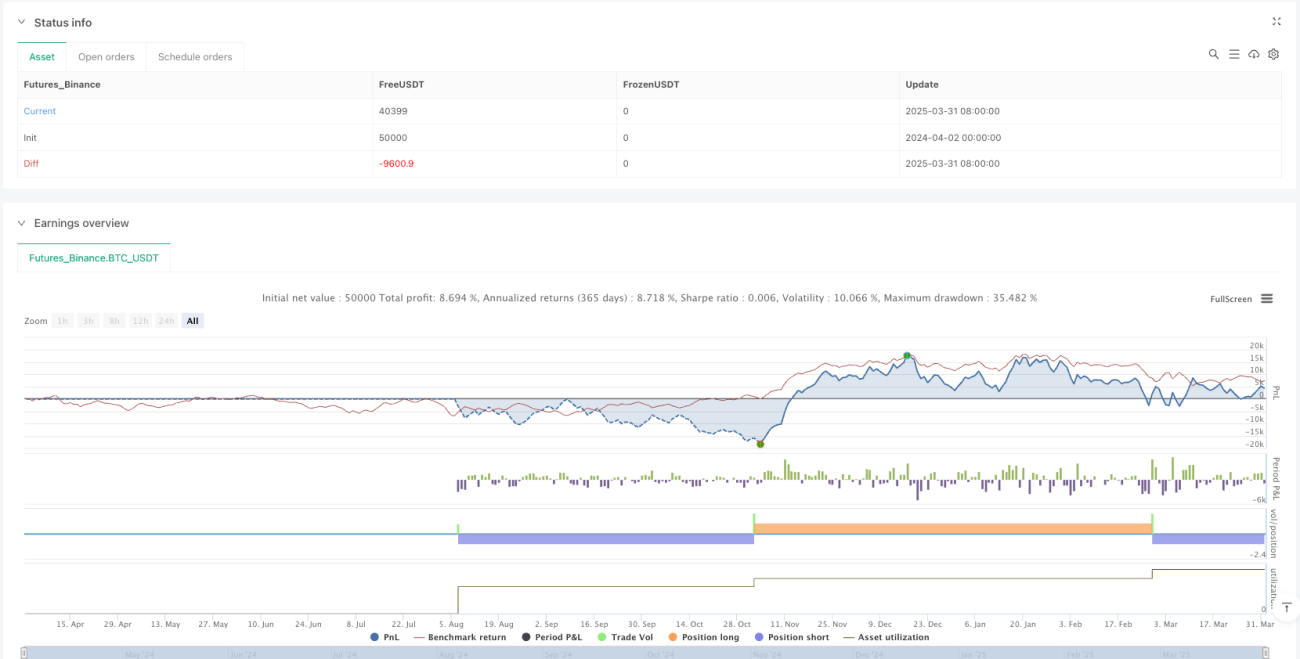Click the chart statistics summary line
This screenshot has width=1300, height=659.
click(649, 298)
